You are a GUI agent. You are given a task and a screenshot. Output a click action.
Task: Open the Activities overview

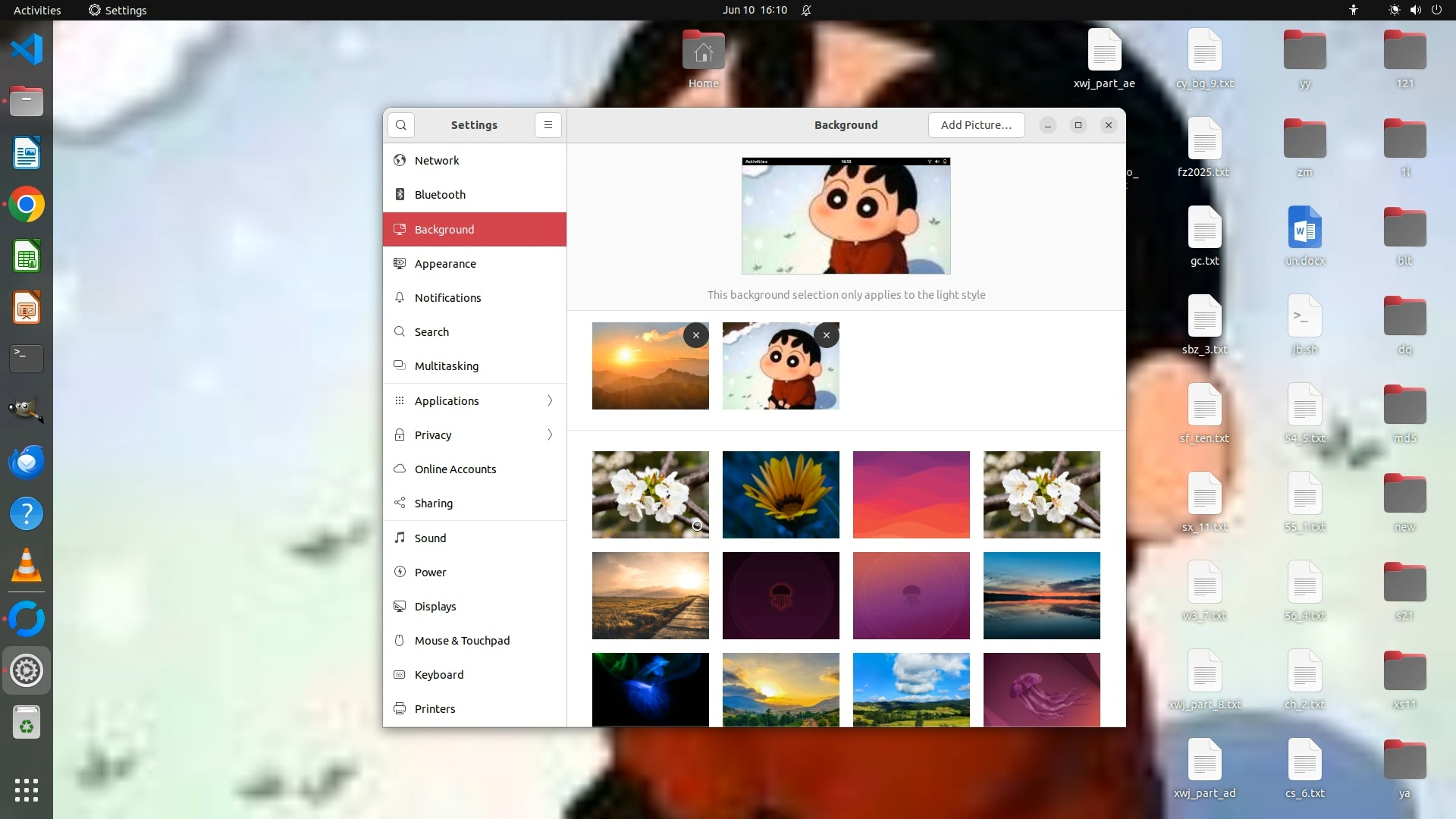(x=37, y=10)
